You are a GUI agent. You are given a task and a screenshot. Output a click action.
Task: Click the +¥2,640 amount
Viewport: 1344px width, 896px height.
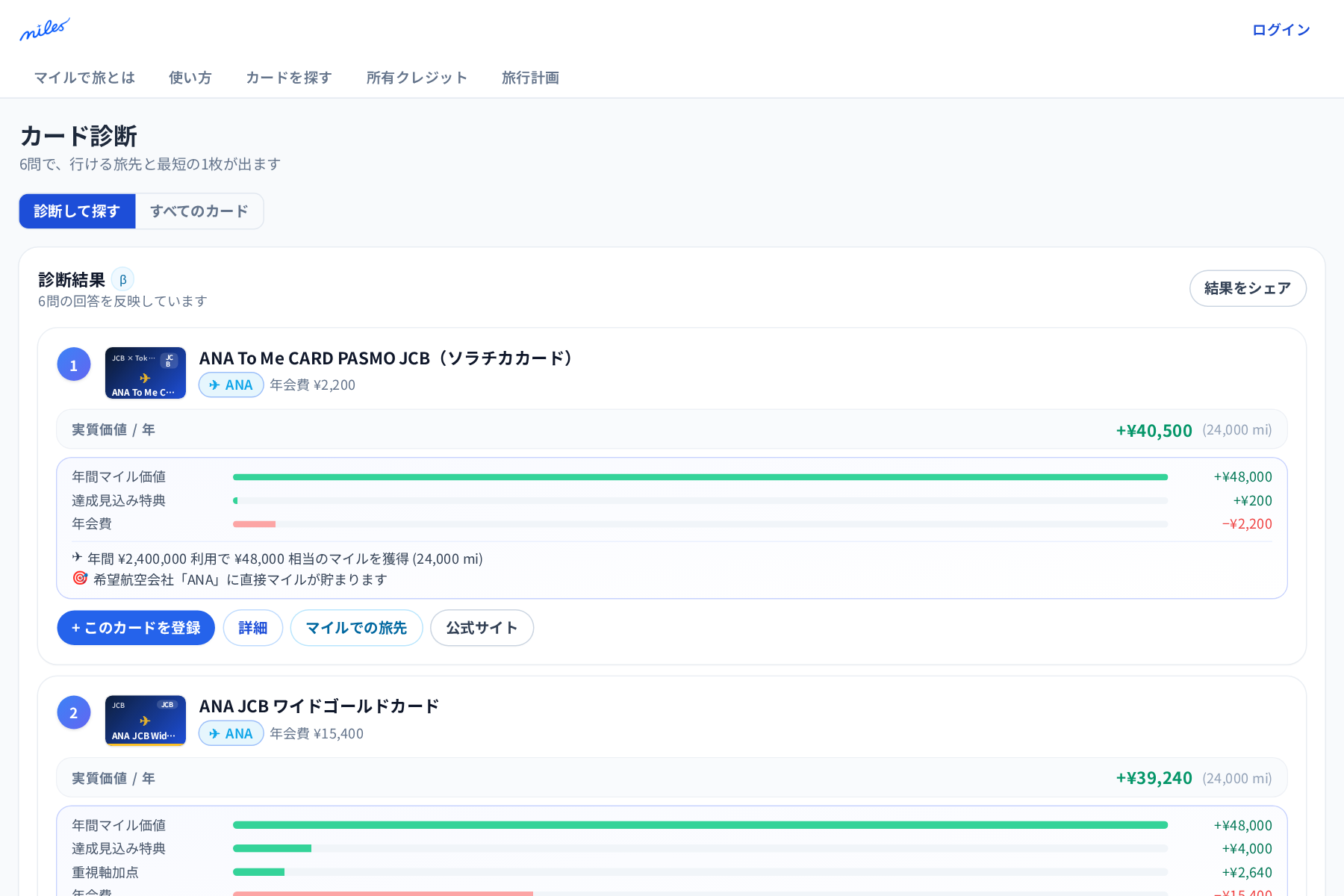tap(1247, 873)
